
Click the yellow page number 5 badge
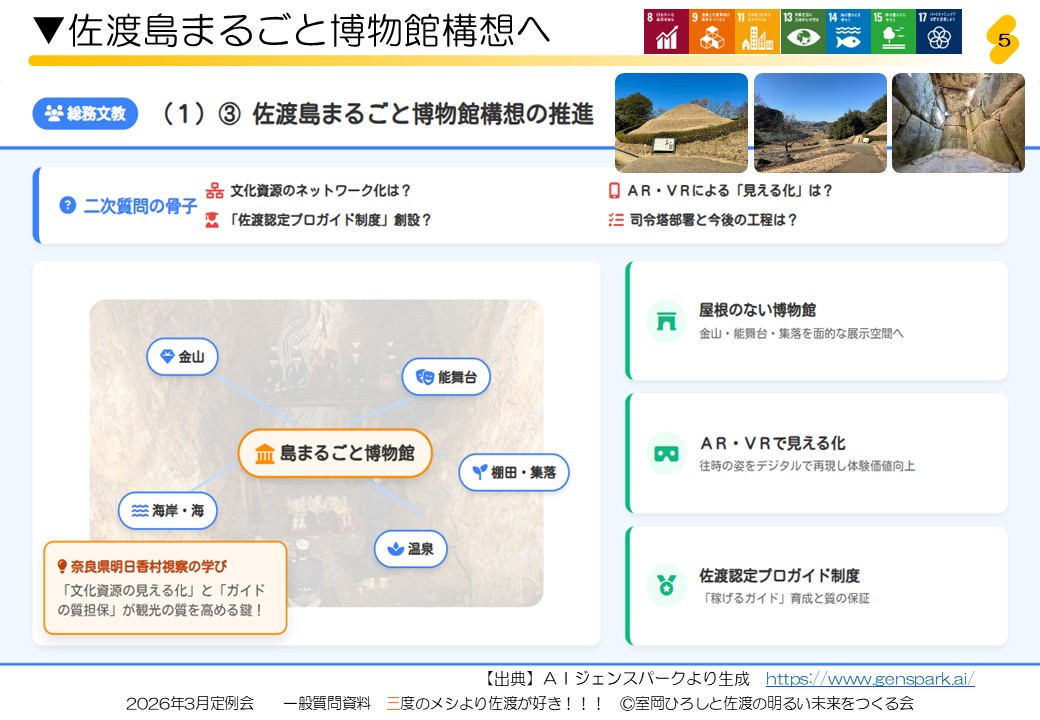pos(1003,41)
